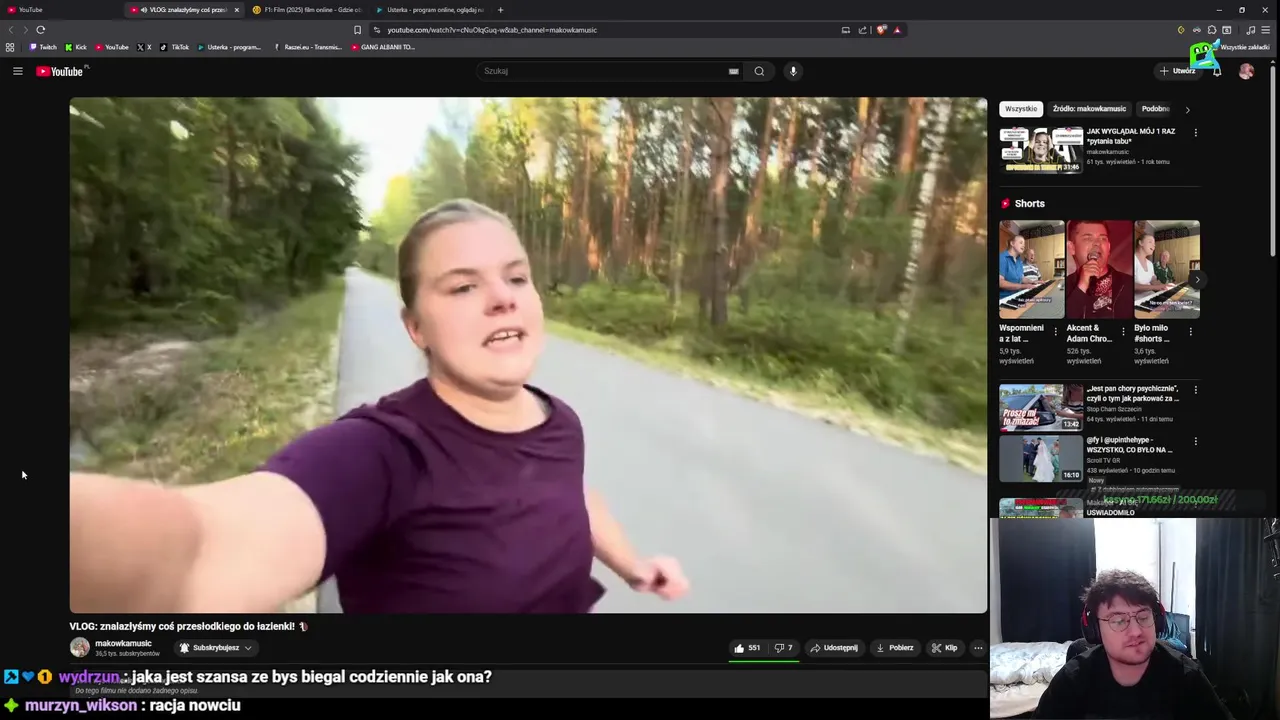Open the 'Jest pan chory psychicznie' video thumbnail
Viewport: 1280px width, 720px height.
pyautogui.click(x=1041, y=407)
